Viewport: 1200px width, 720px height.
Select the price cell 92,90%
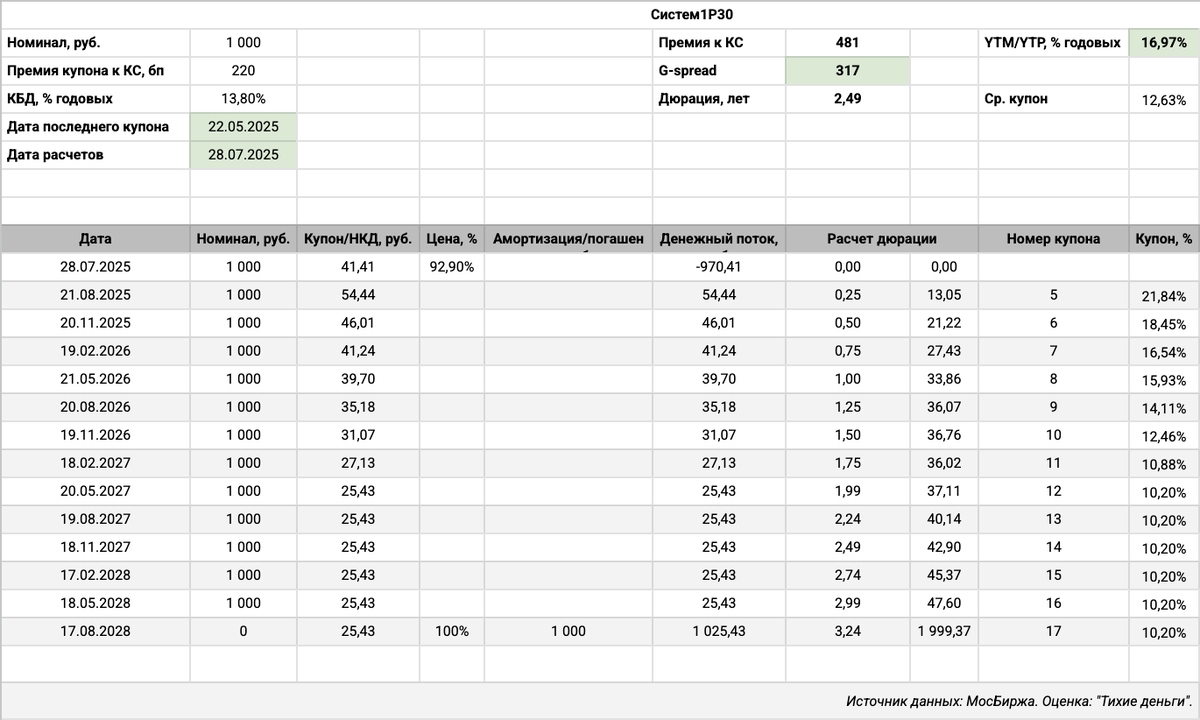(451, 267)
